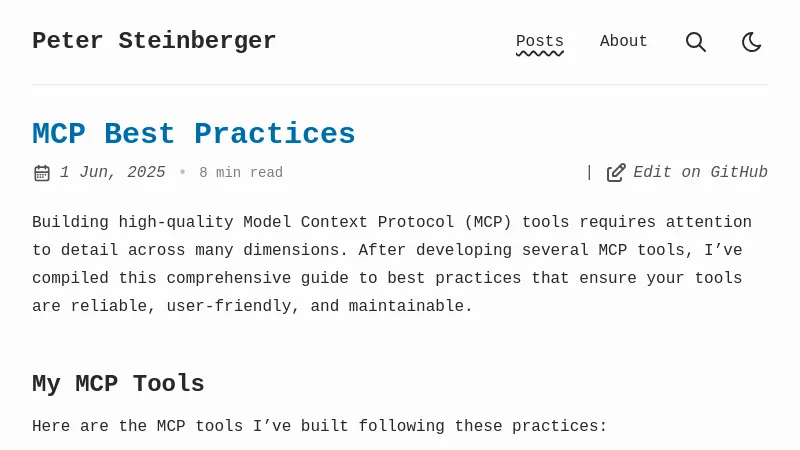
Task: Select the My MCP Tools heading
Action: tap(118, 384)
